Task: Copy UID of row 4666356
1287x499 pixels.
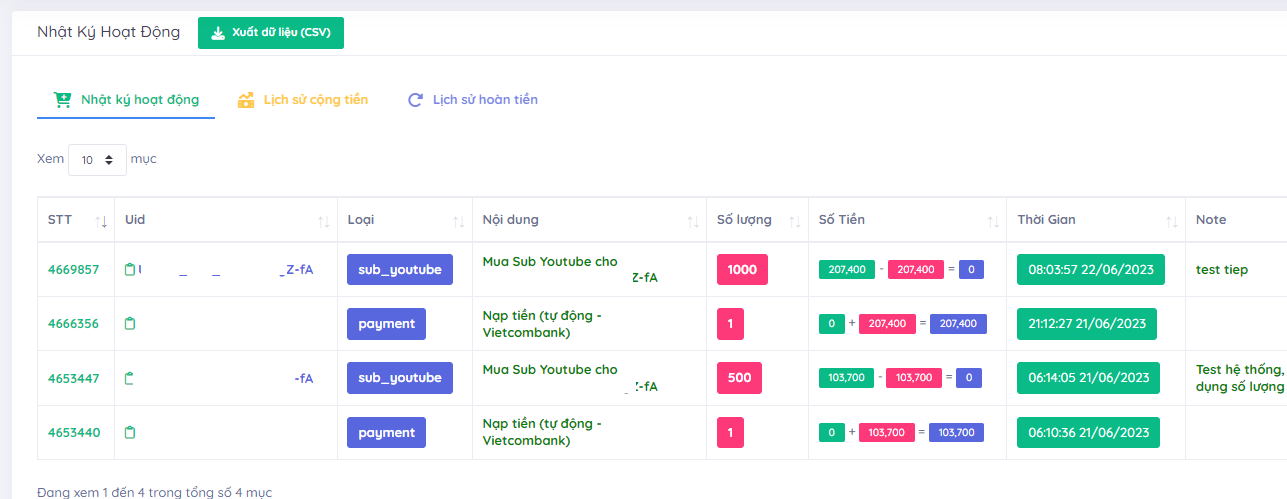Action: [x=129, y=324]
